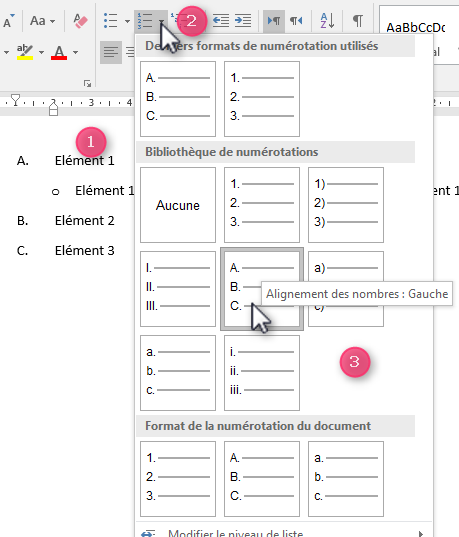Choose document format A. B. C. numbering
The width and height of the screenshot is (459, 537).
pyautogui.click(x=262, y=479)
